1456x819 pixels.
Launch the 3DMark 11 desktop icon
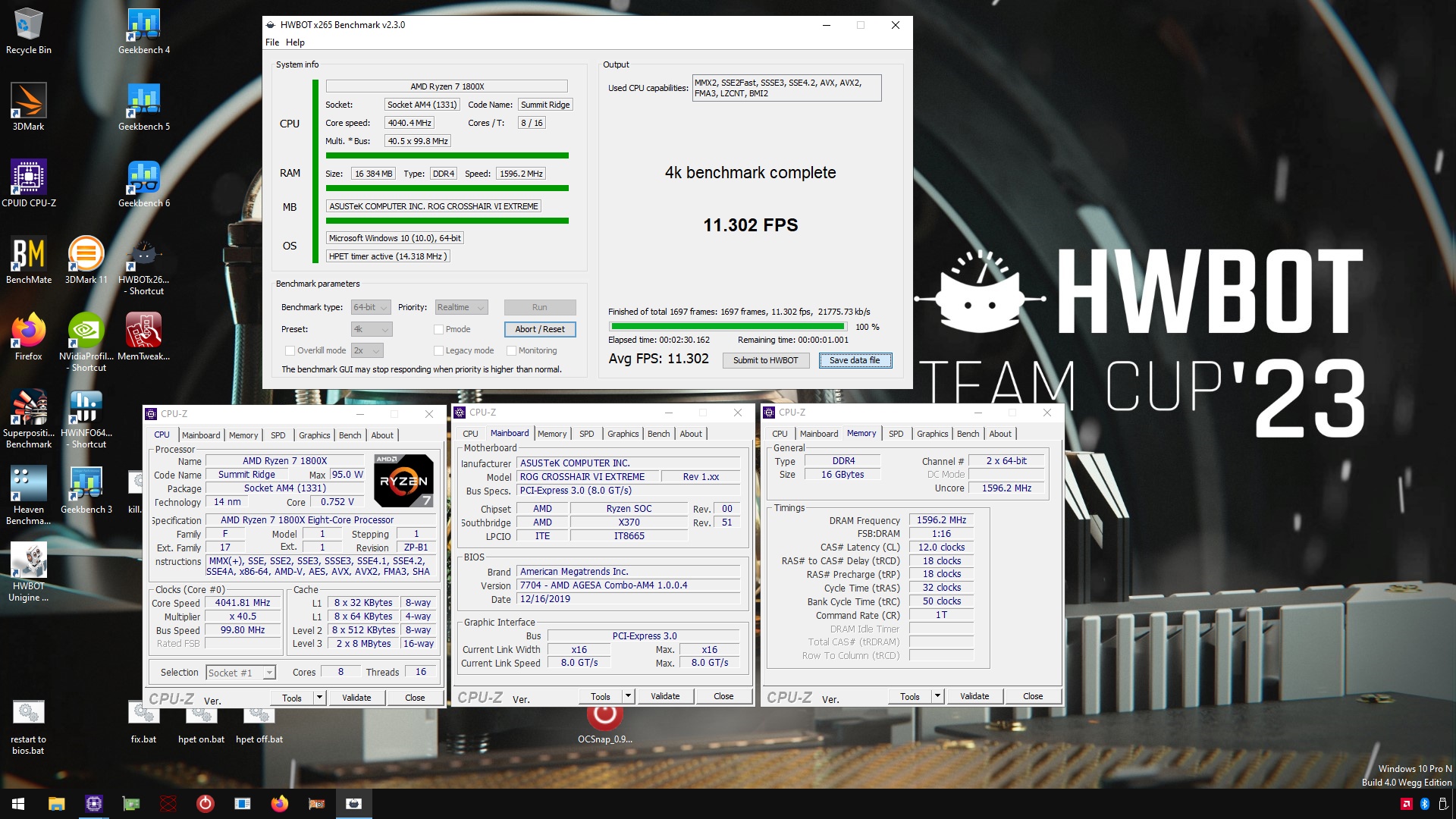86,260
